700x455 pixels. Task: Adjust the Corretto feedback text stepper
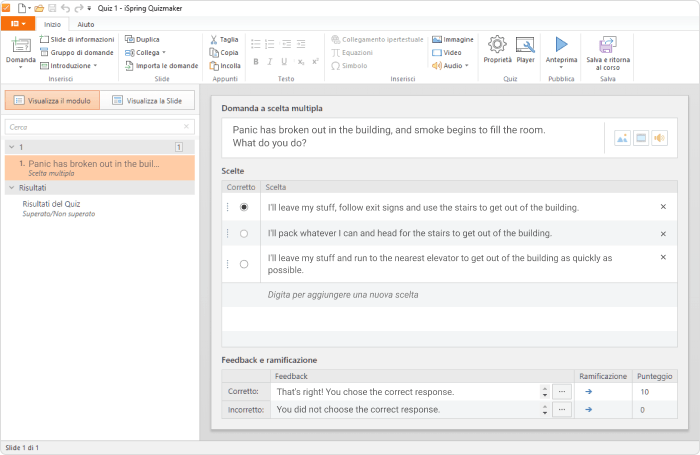click(x=545, y=392)
